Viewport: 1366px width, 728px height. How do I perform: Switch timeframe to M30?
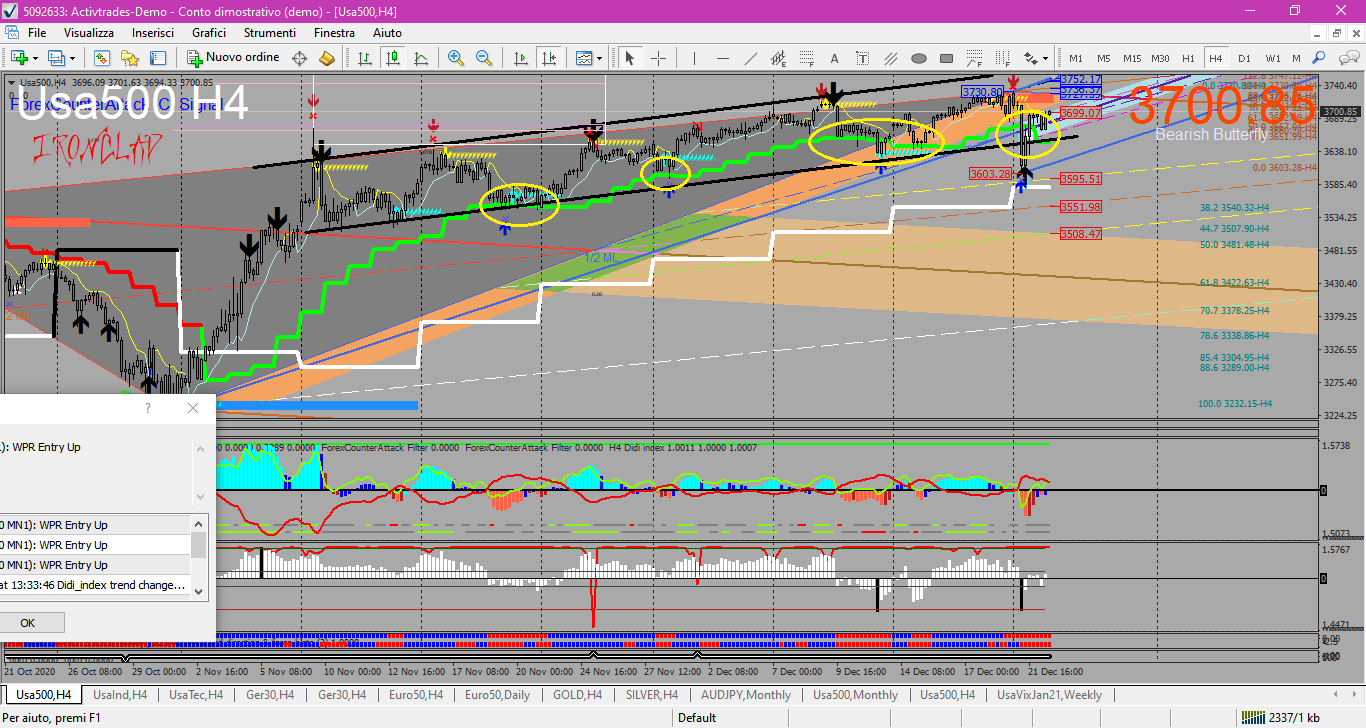1160,58
